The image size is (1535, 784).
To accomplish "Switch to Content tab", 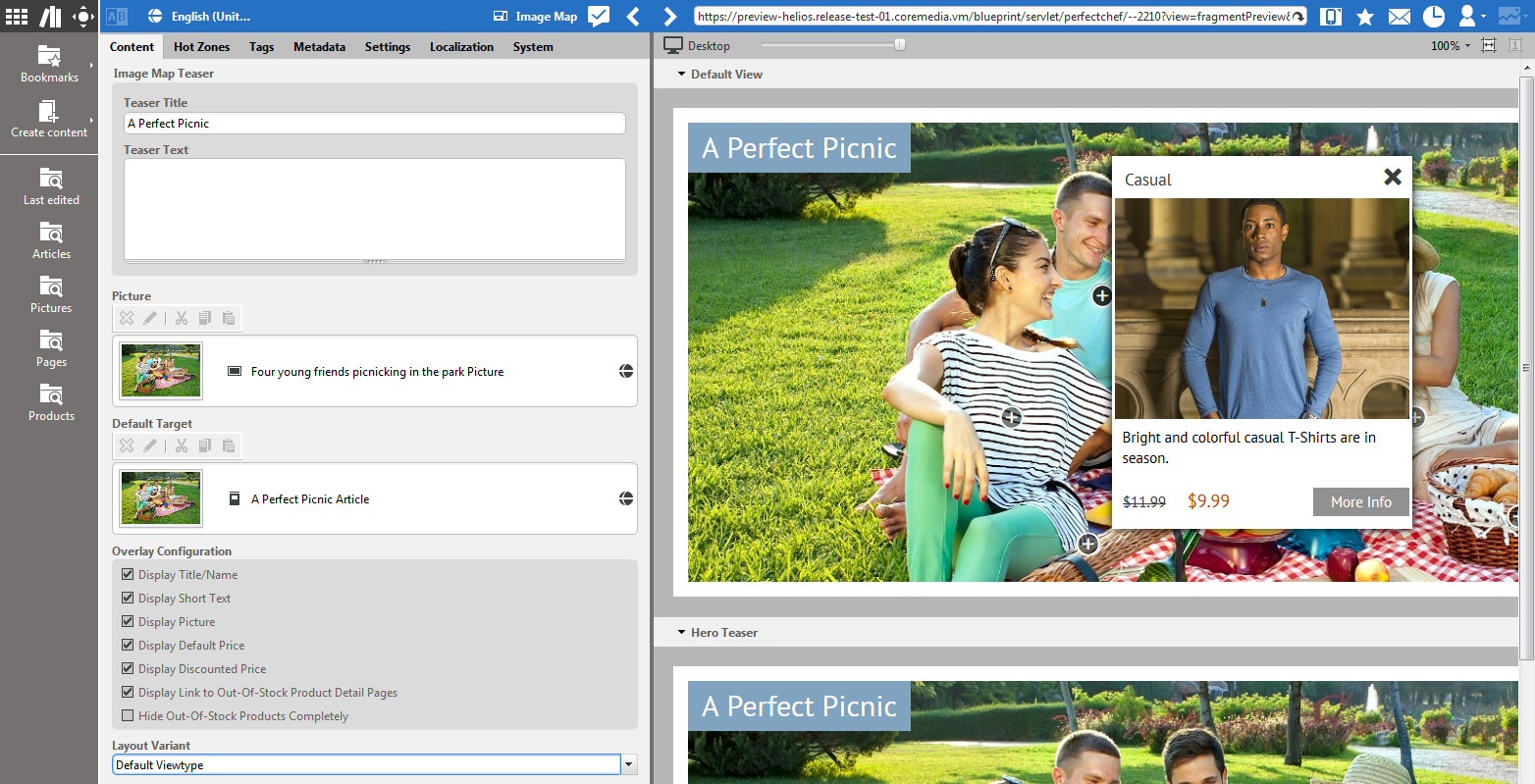I will point(132,46).
